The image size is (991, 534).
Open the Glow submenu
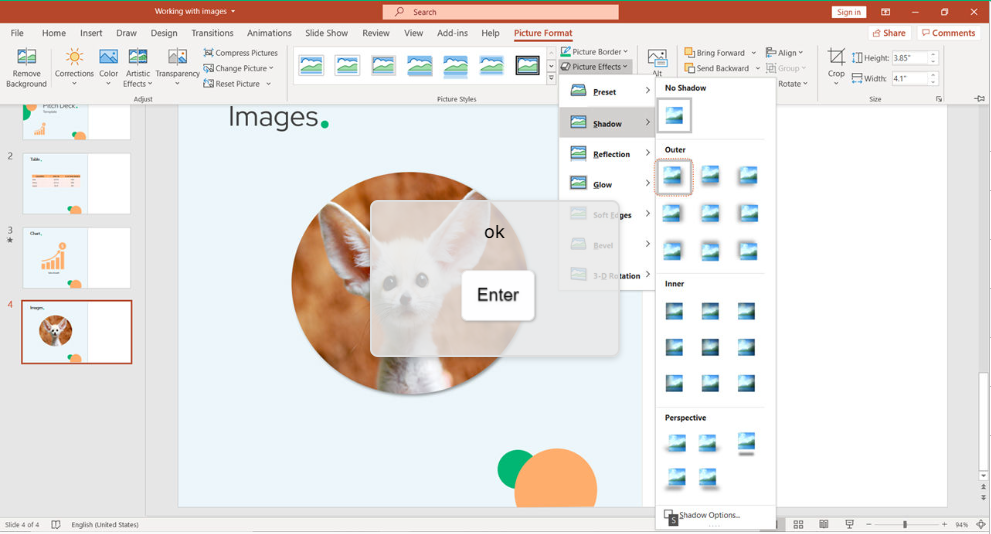click(x=607, y=185)
